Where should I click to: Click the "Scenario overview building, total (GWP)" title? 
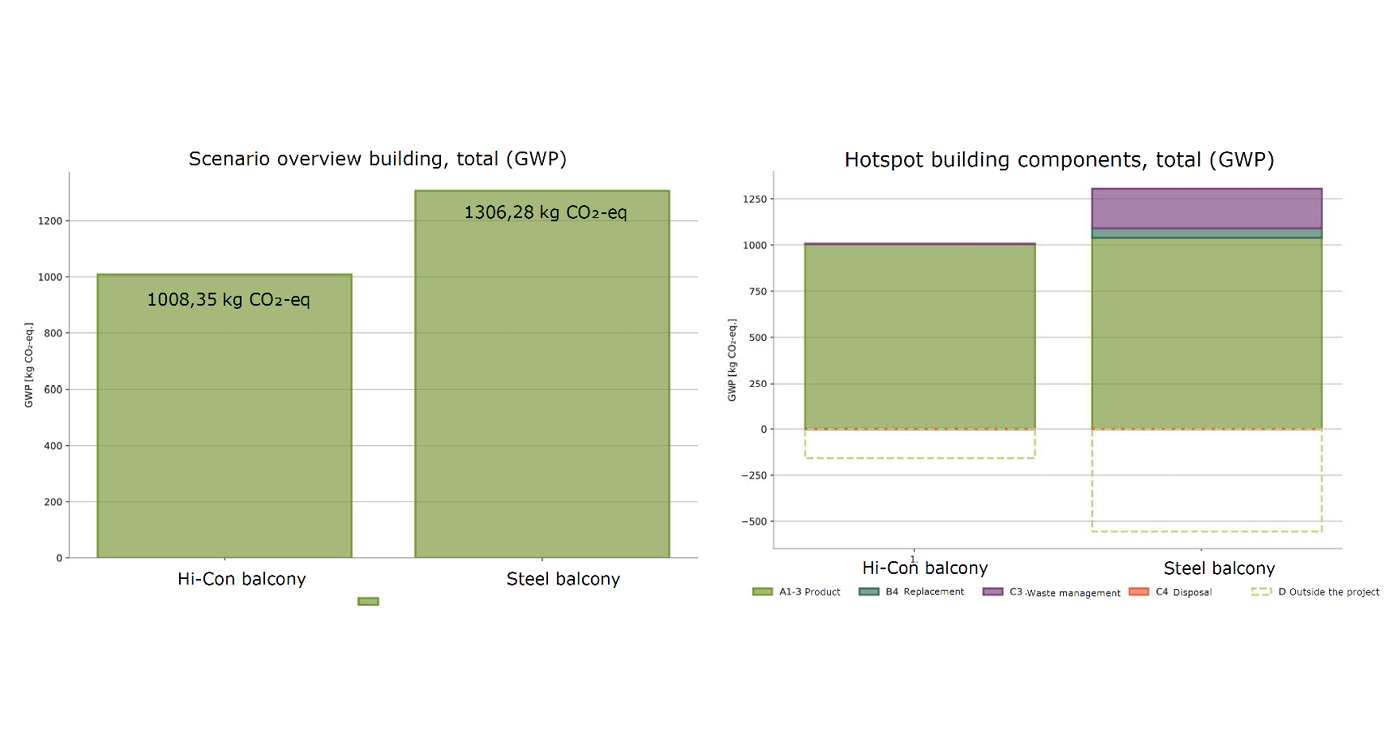click(384, 159)
